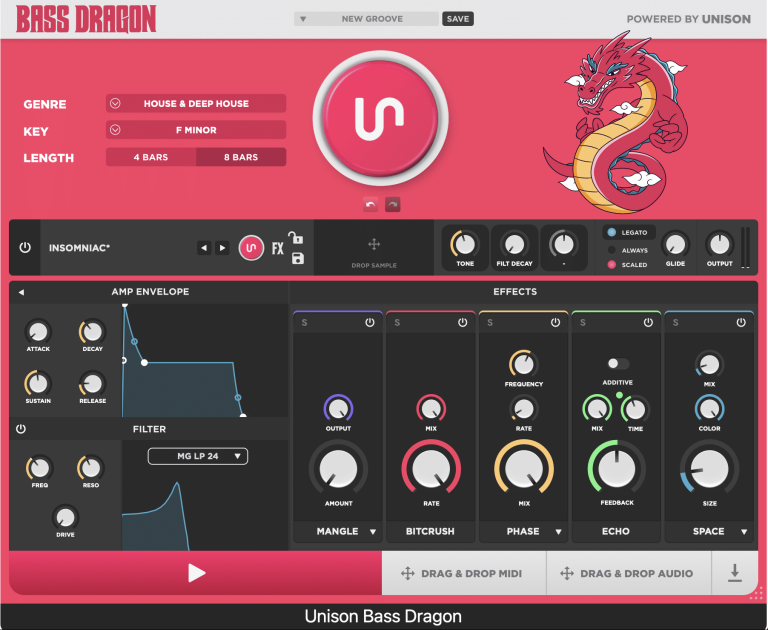Screen dimensions: 768x630
Task: Open the Phase effect type dropdown
Action: 558,532
